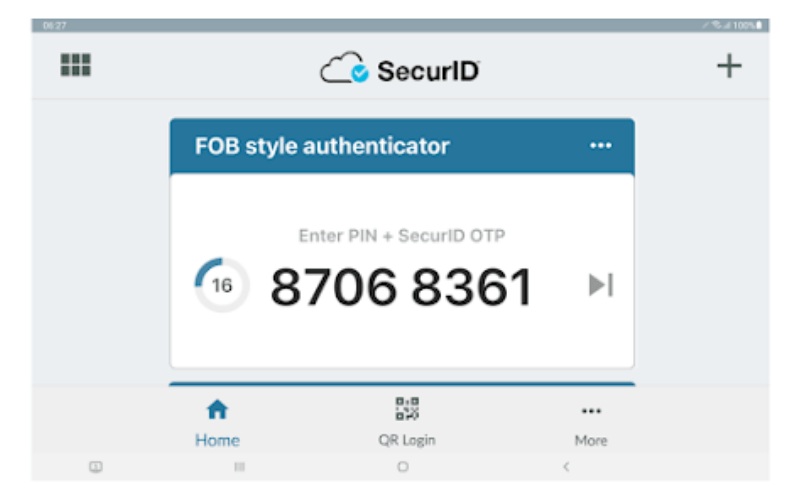Open the QR Login tab

(x=407, y=423)
